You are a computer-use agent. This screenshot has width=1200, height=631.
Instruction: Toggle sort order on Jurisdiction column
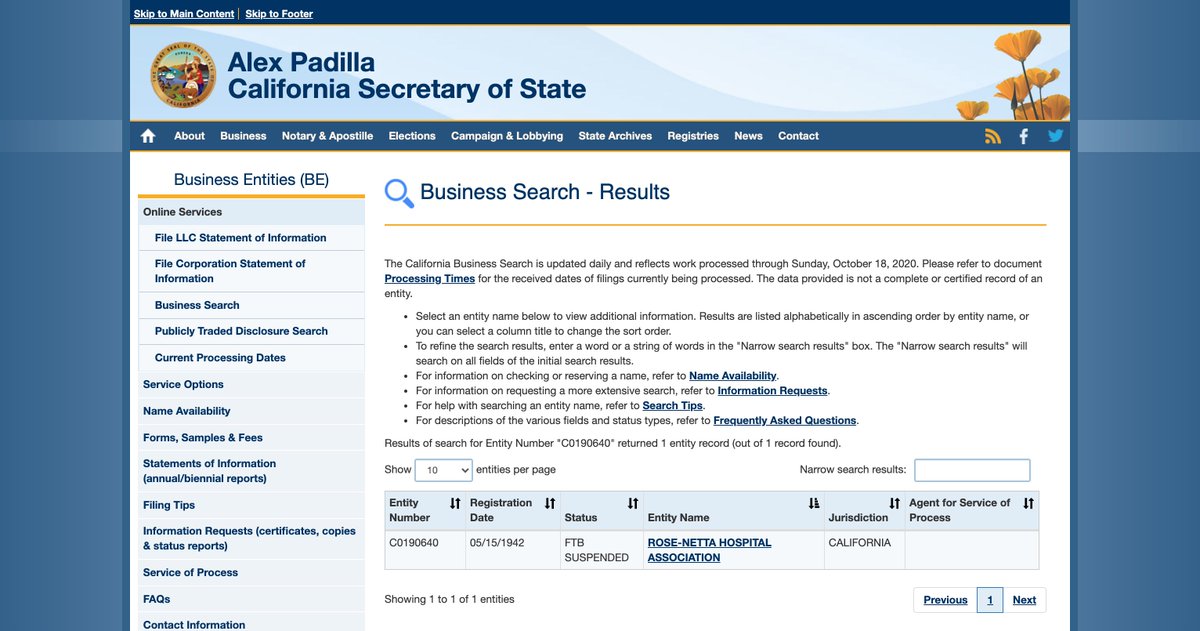click(x=893, y=504)
